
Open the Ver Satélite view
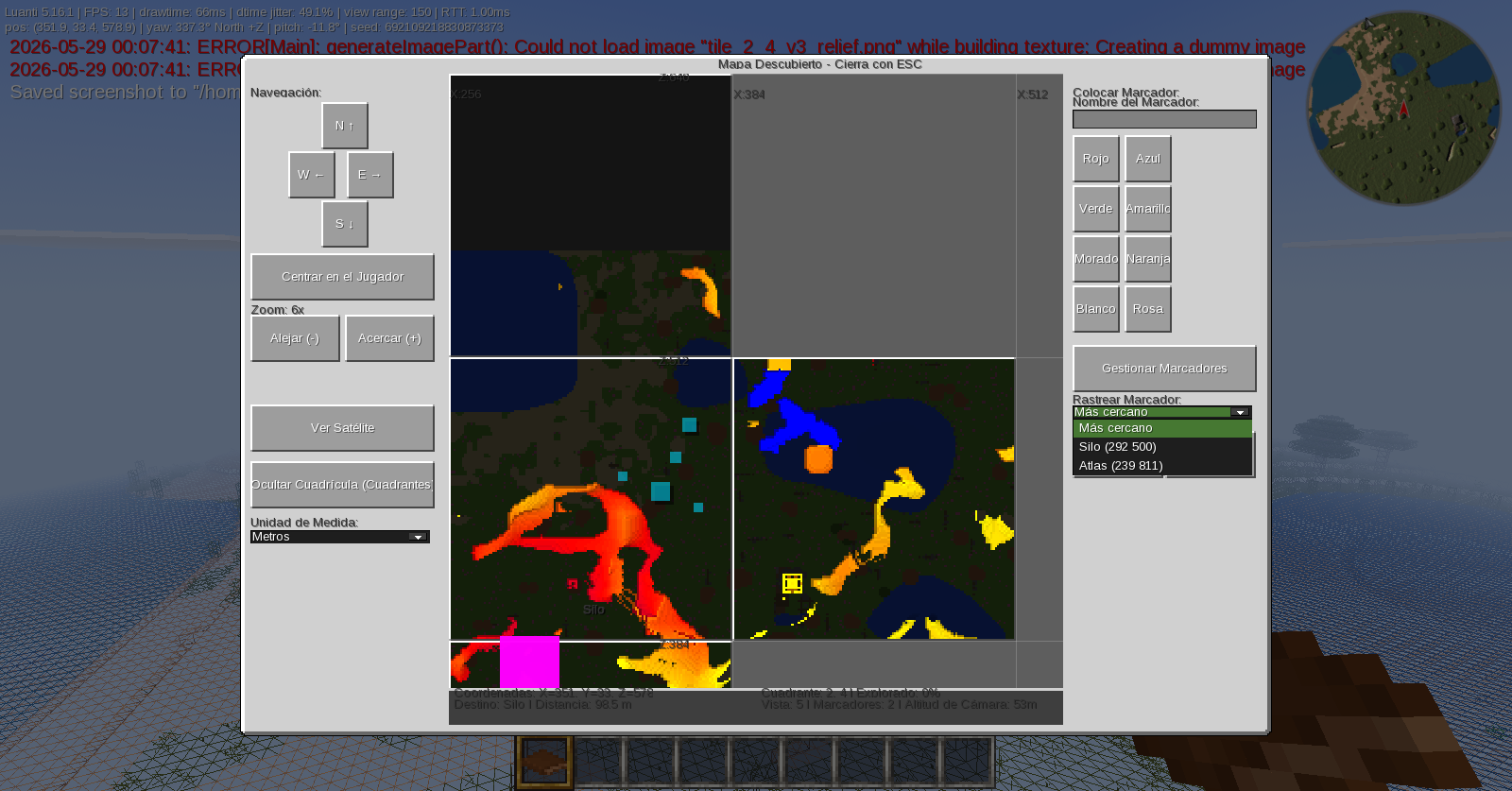(x=342, y=428)
